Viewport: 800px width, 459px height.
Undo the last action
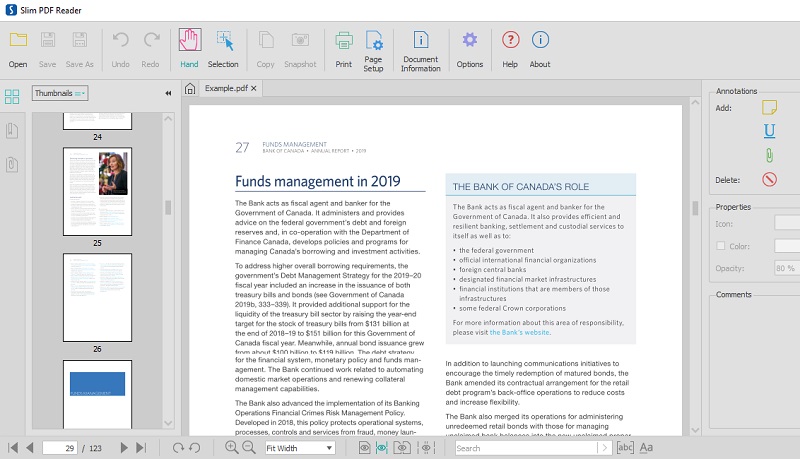(x=120, y=49)
